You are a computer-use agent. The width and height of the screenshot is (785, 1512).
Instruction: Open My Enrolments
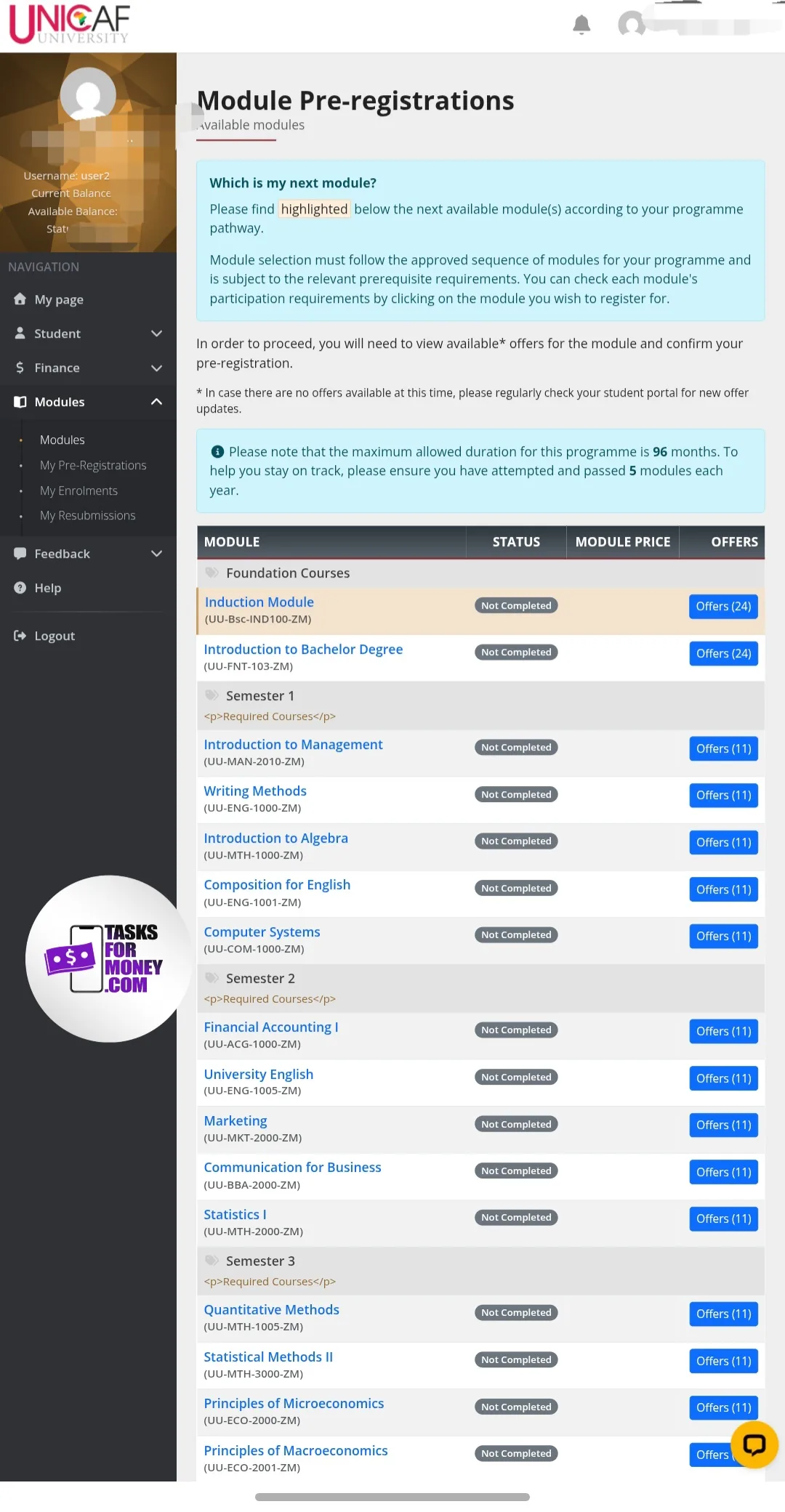78,491
